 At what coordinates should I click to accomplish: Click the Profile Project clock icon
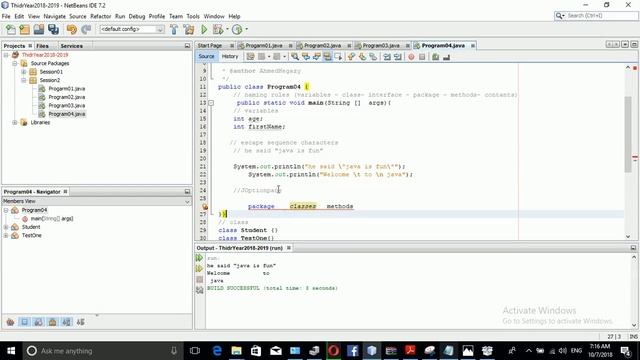[237, 29]
